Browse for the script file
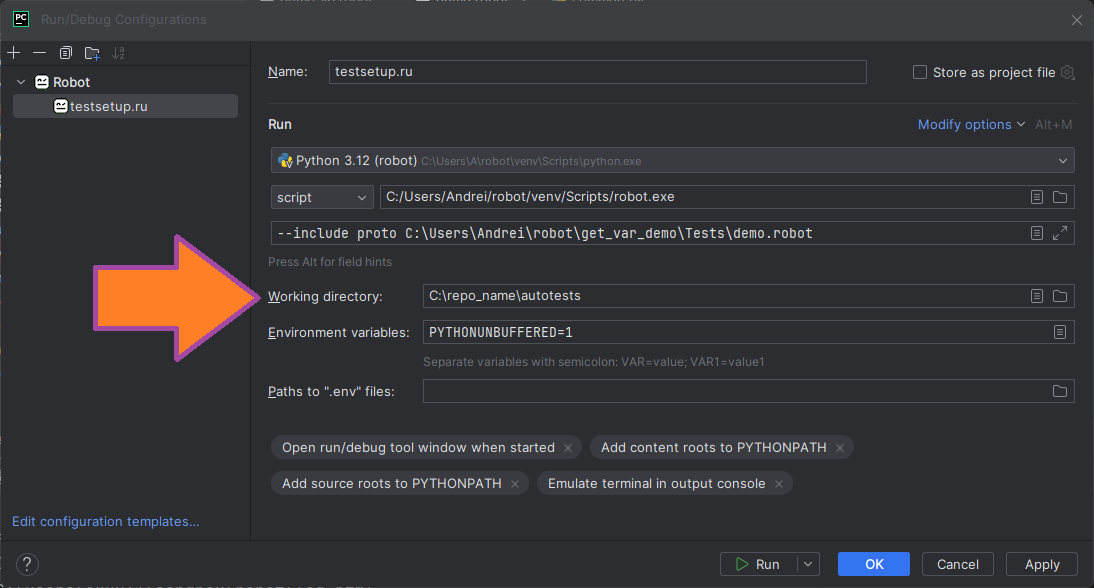1094x588 pixels. (x=1060, y=197)
